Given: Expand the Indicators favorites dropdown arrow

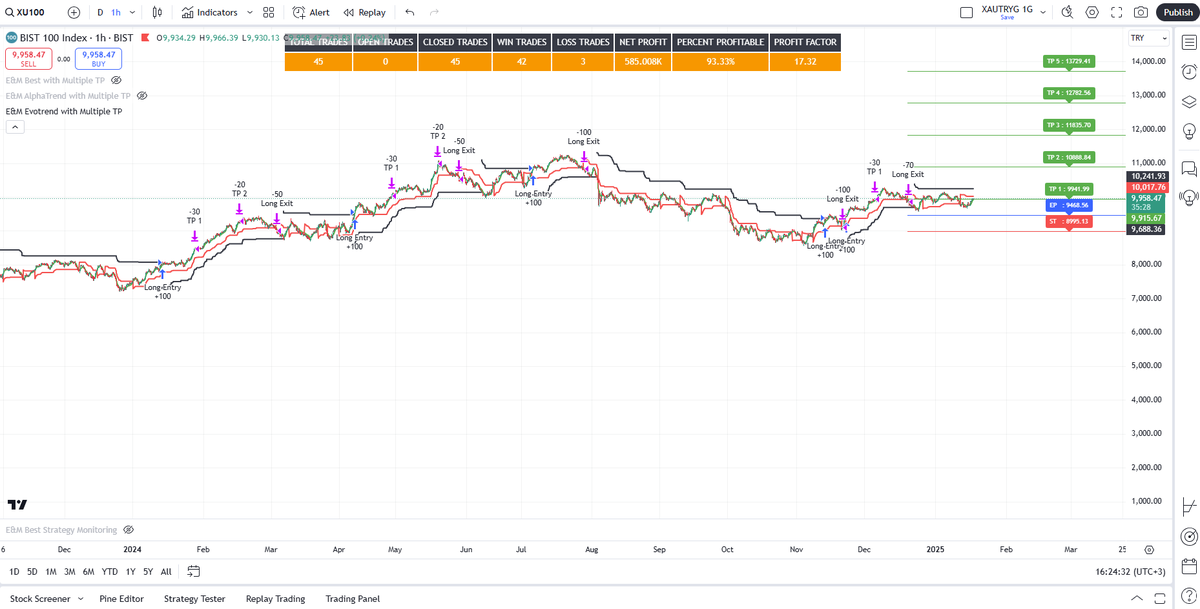Looking at the screenshot, I should click(x=248, y=12).
